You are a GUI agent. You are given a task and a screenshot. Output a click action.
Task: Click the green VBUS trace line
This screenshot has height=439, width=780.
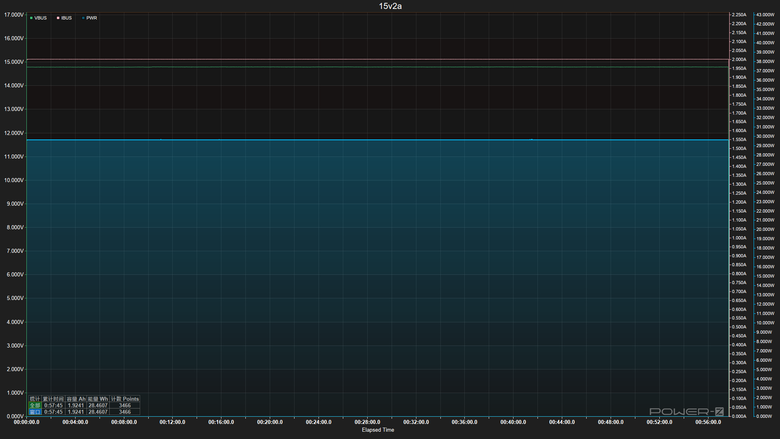click(378, 67)
